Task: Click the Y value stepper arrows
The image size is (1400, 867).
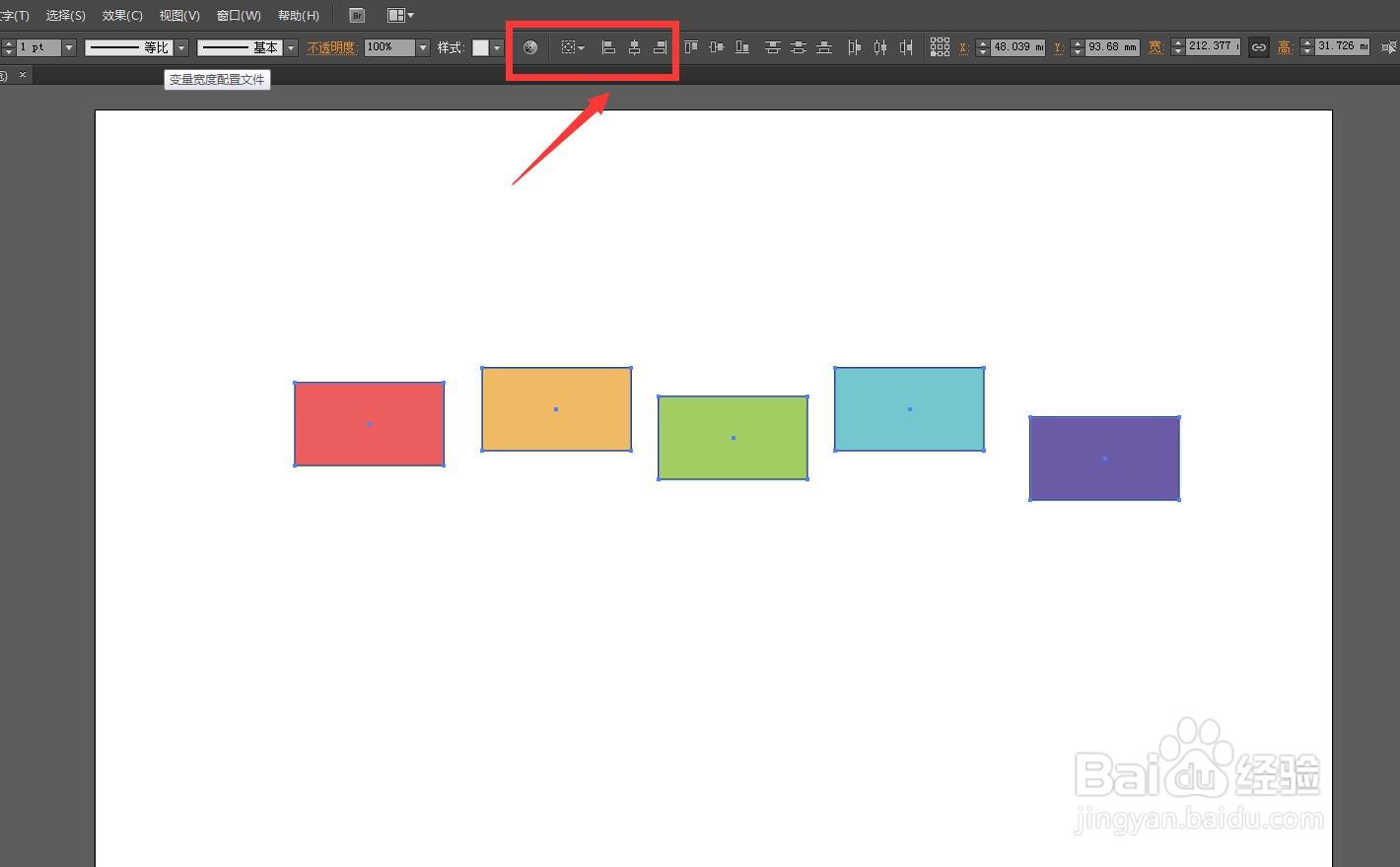Action: click(1078, 47)
